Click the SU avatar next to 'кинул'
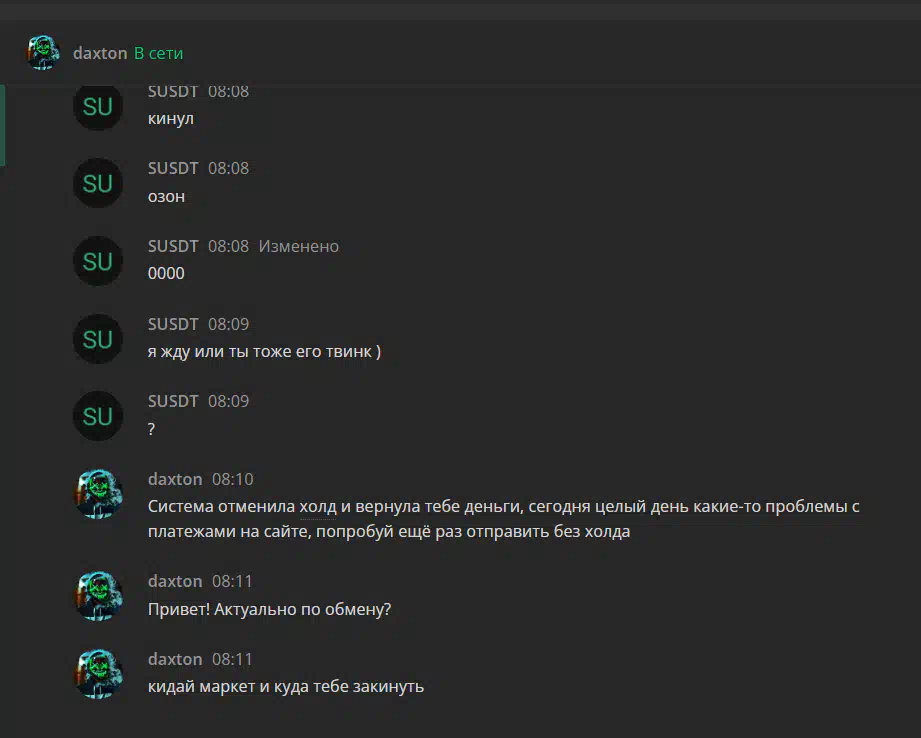The height and width of the screenshot is (738, 921). 98,106
